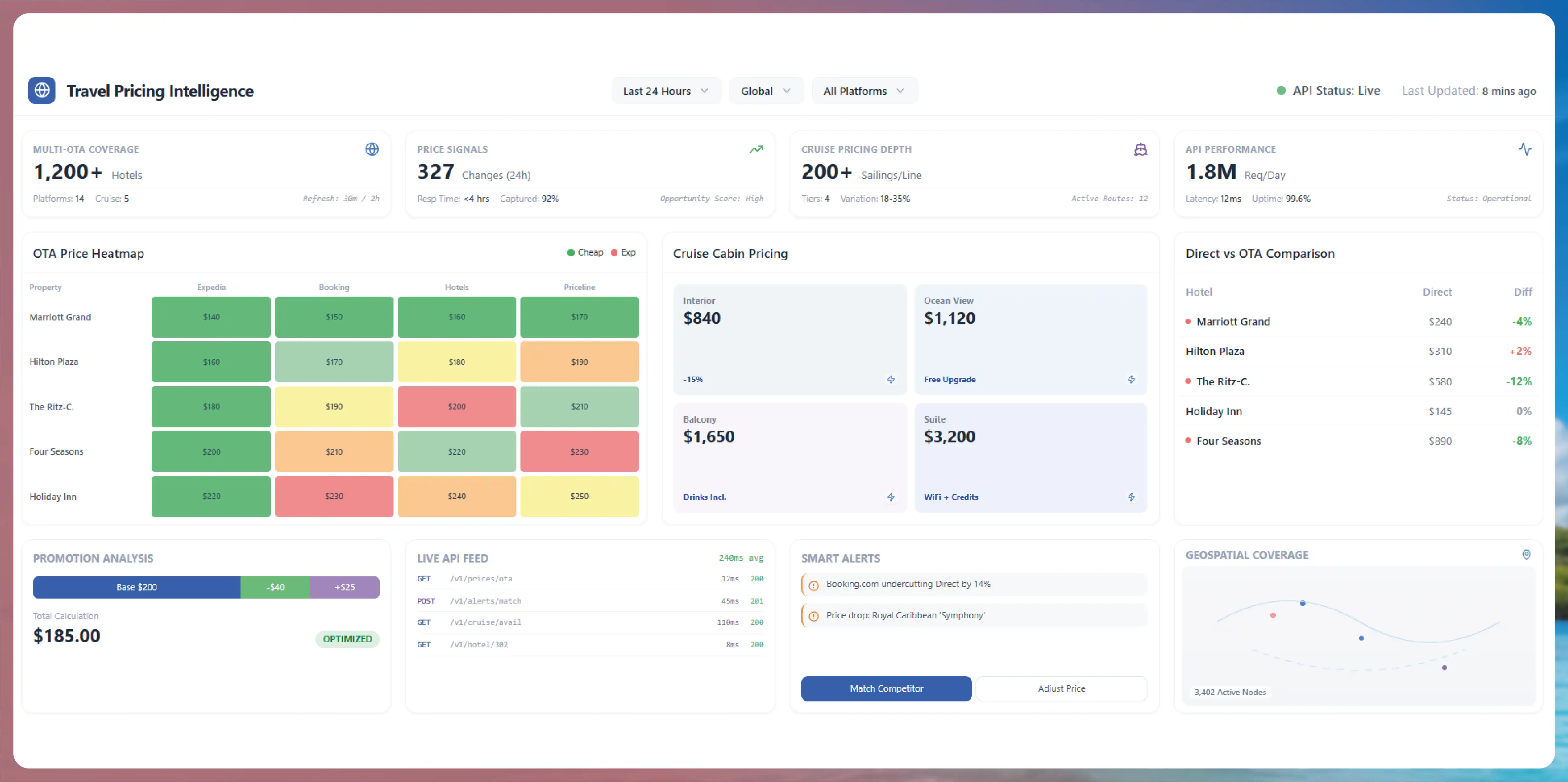Open the Global region dropdown

click(x=766, y=91)
